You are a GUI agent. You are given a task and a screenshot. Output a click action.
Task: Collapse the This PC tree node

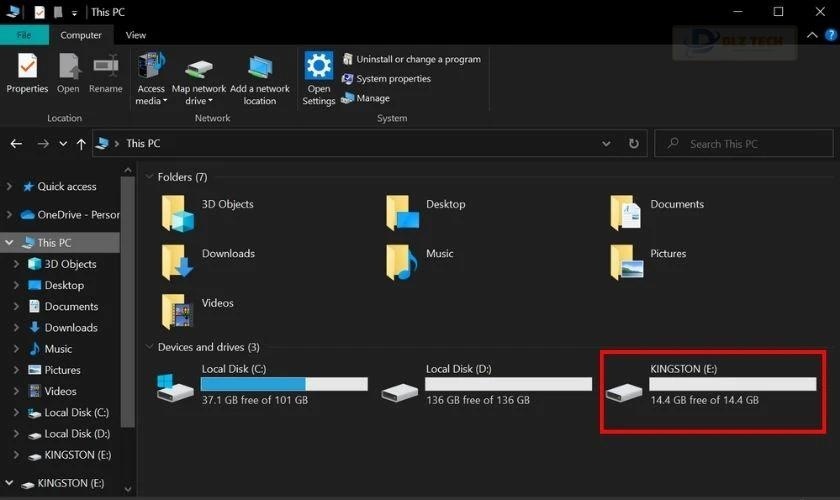click(x=10, y=243)
